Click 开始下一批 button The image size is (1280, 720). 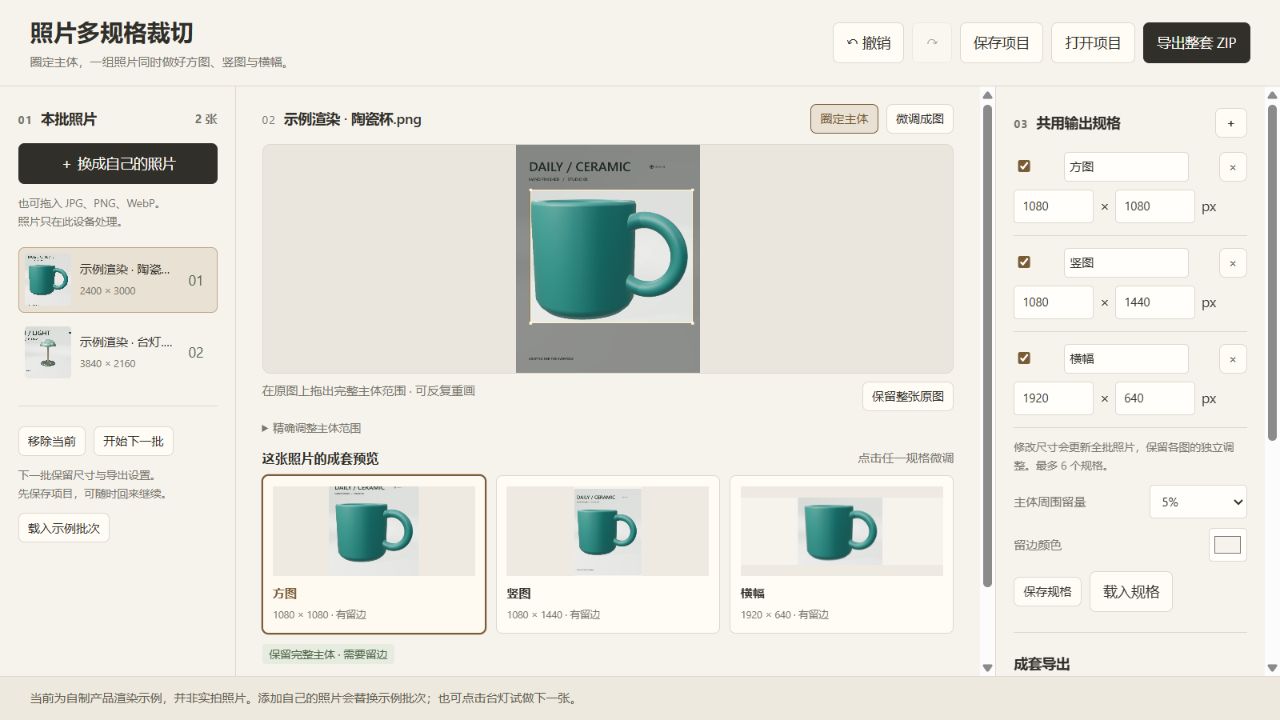pyautogui.click(x=133, y=441)
